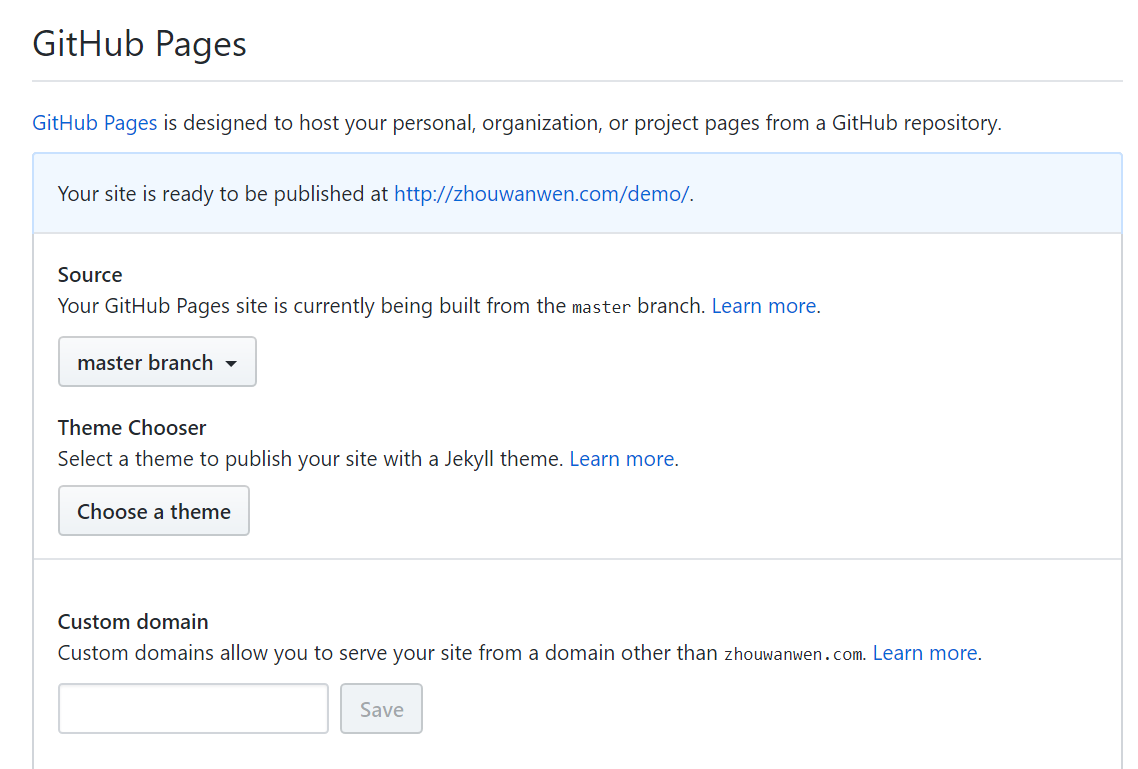This screenshot has height=769, width=1138.
Task: Click the Theme Chooser section label
Action: point(132,428)
